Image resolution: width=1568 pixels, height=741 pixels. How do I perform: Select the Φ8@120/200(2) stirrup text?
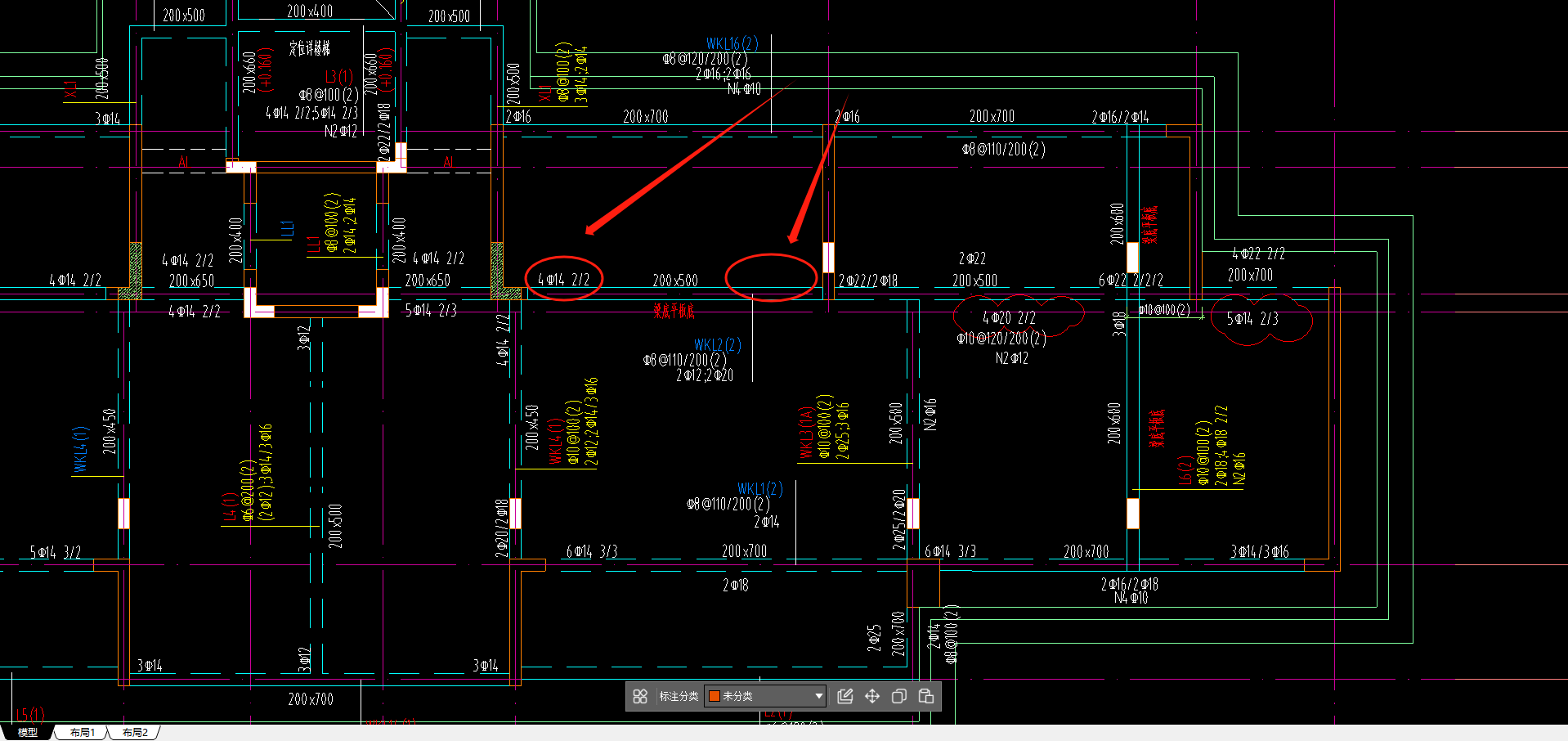click(705, 59)
